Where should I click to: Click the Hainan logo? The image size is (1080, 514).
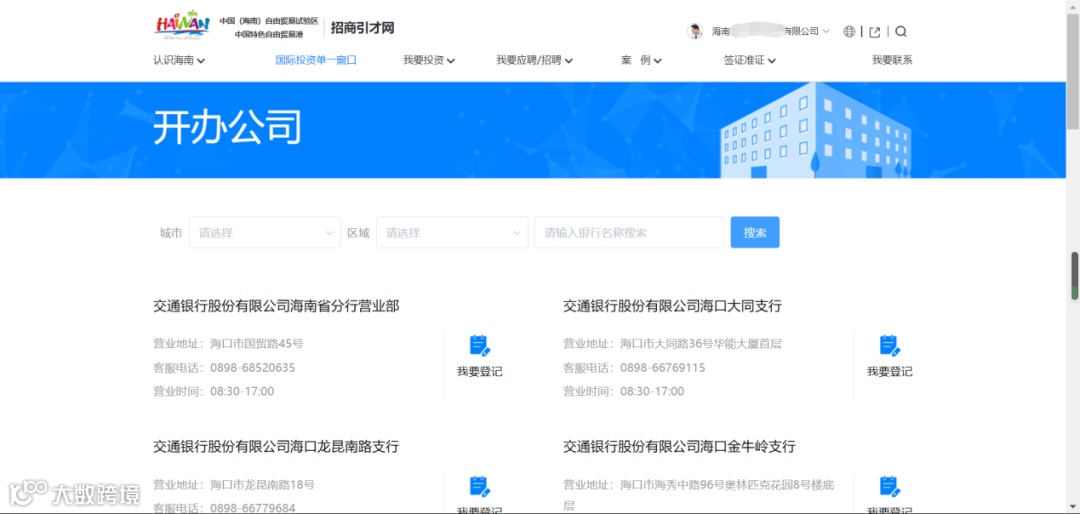(182, 26)
